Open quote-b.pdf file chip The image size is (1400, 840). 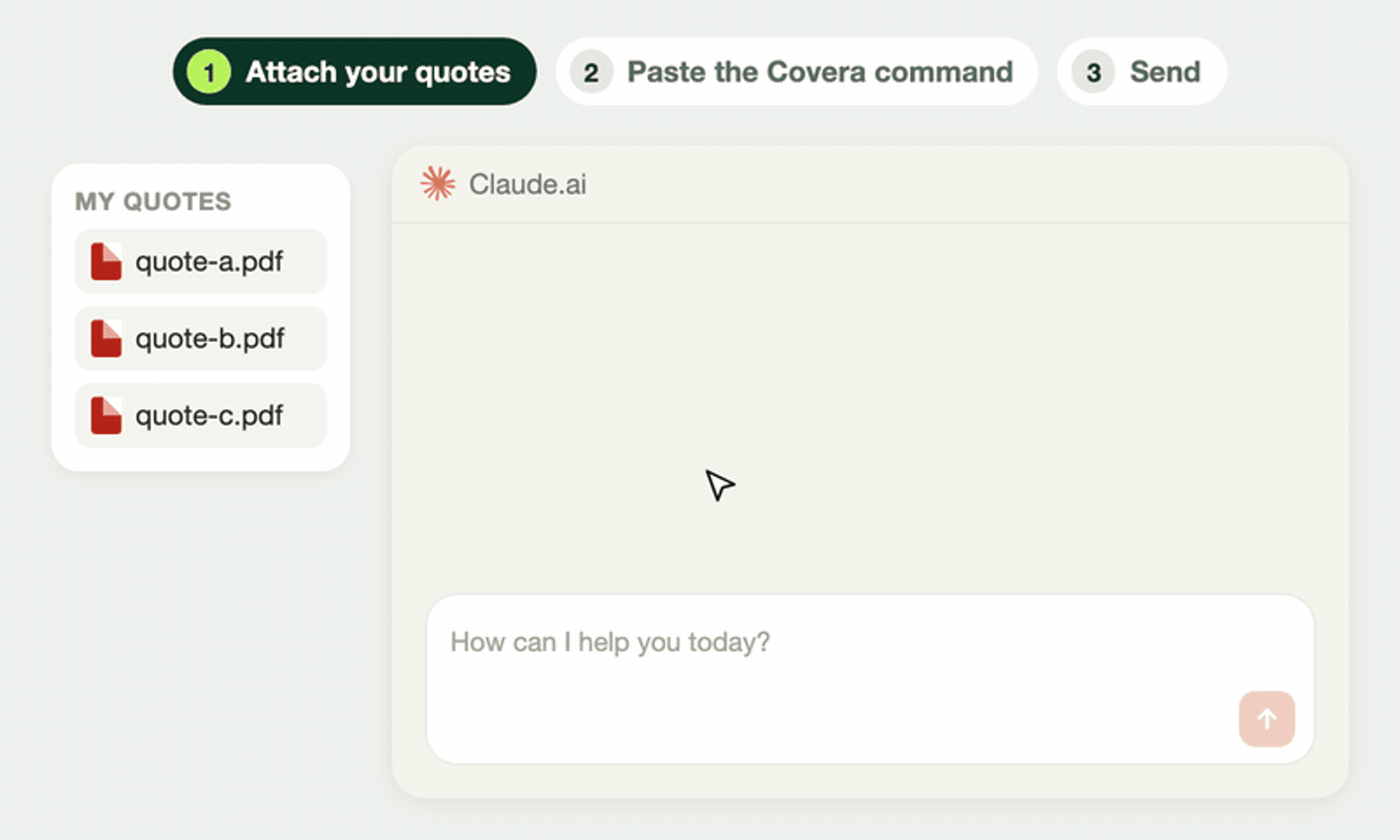[200, 338]
